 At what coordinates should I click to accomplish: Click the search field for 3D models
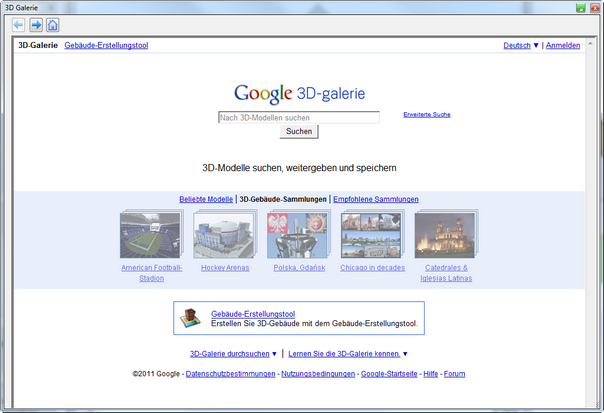coord(299,118)
